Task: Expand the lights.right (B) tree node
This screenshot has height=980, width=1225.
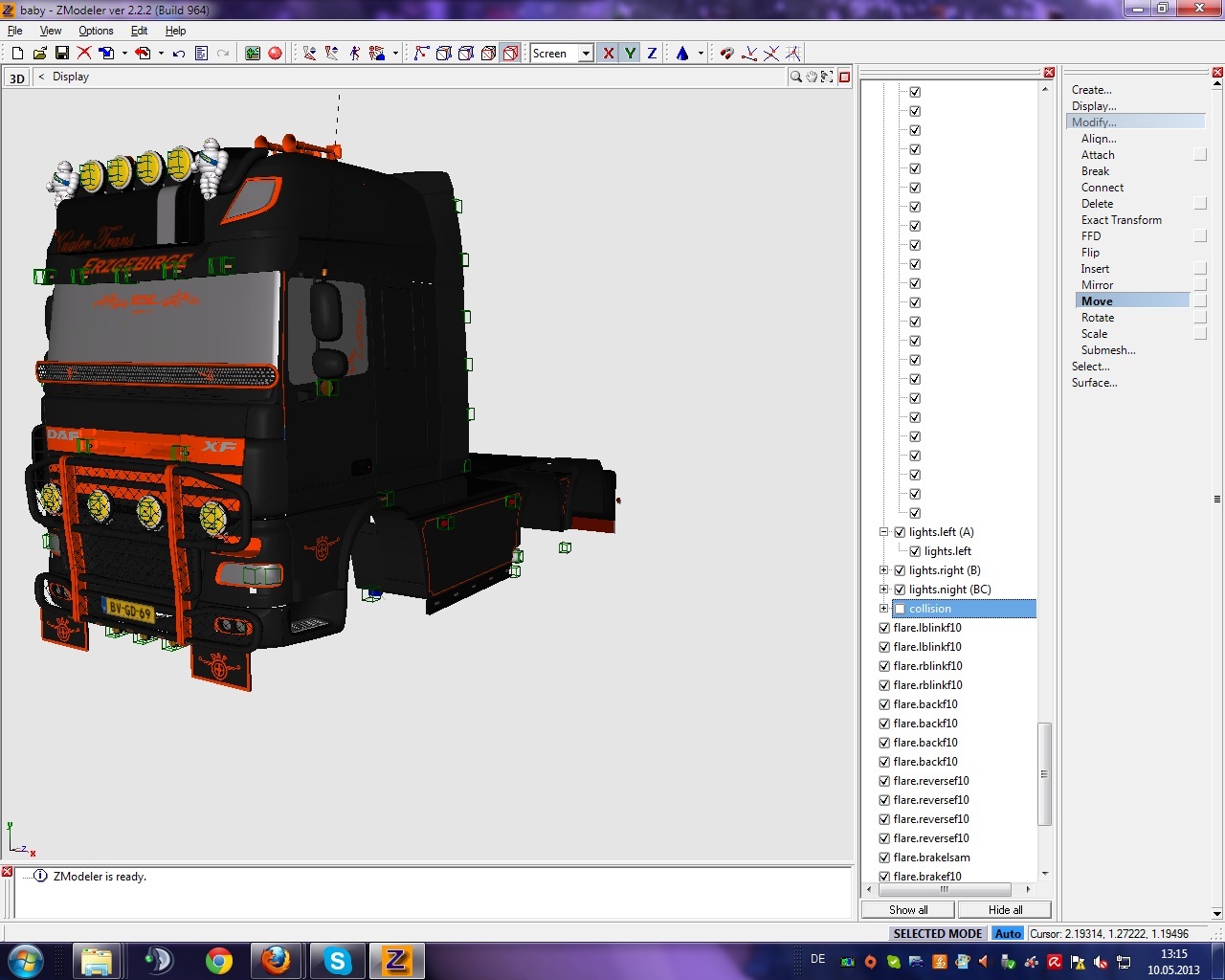Action: pos(884,570)
